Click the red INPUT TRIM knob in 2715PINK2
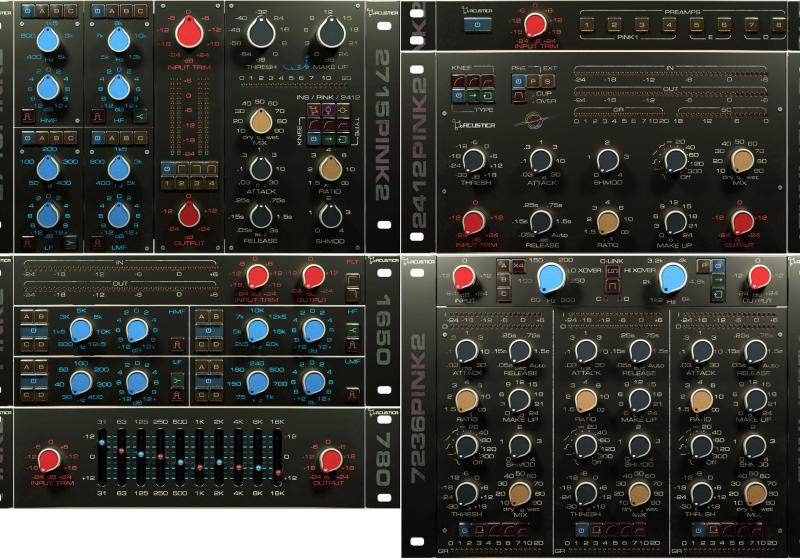The height and width of the screenshot is (560, 800). [189, 32]
